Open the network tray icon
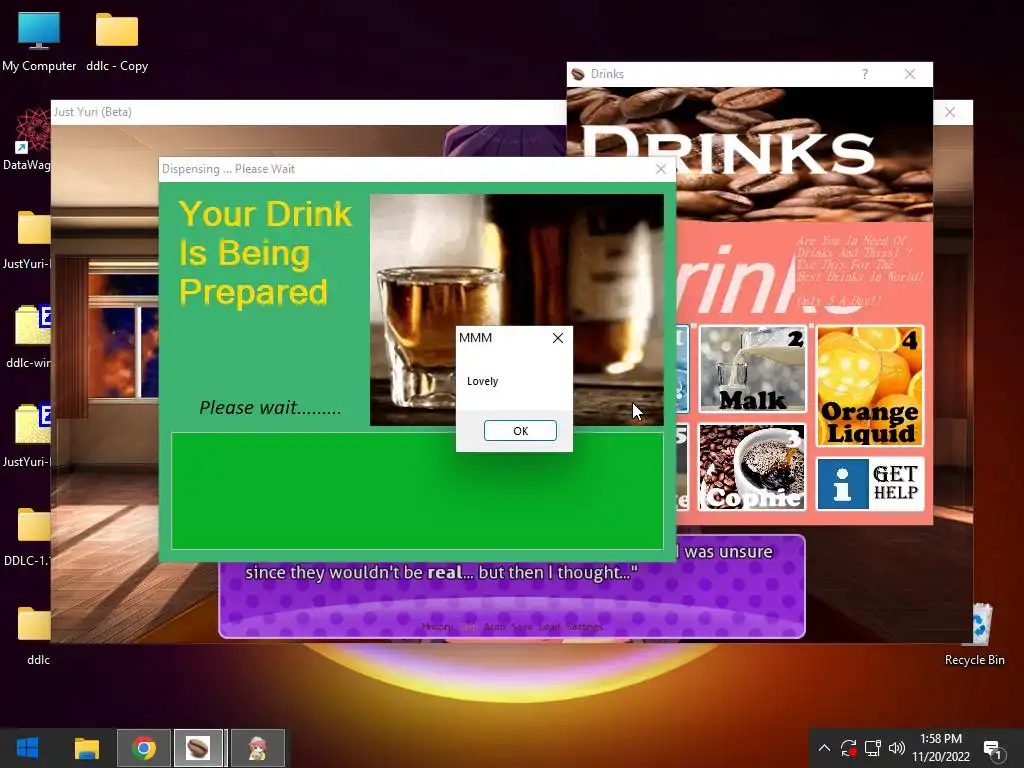This screenshot has width=1024, height=768. [872, 748]
